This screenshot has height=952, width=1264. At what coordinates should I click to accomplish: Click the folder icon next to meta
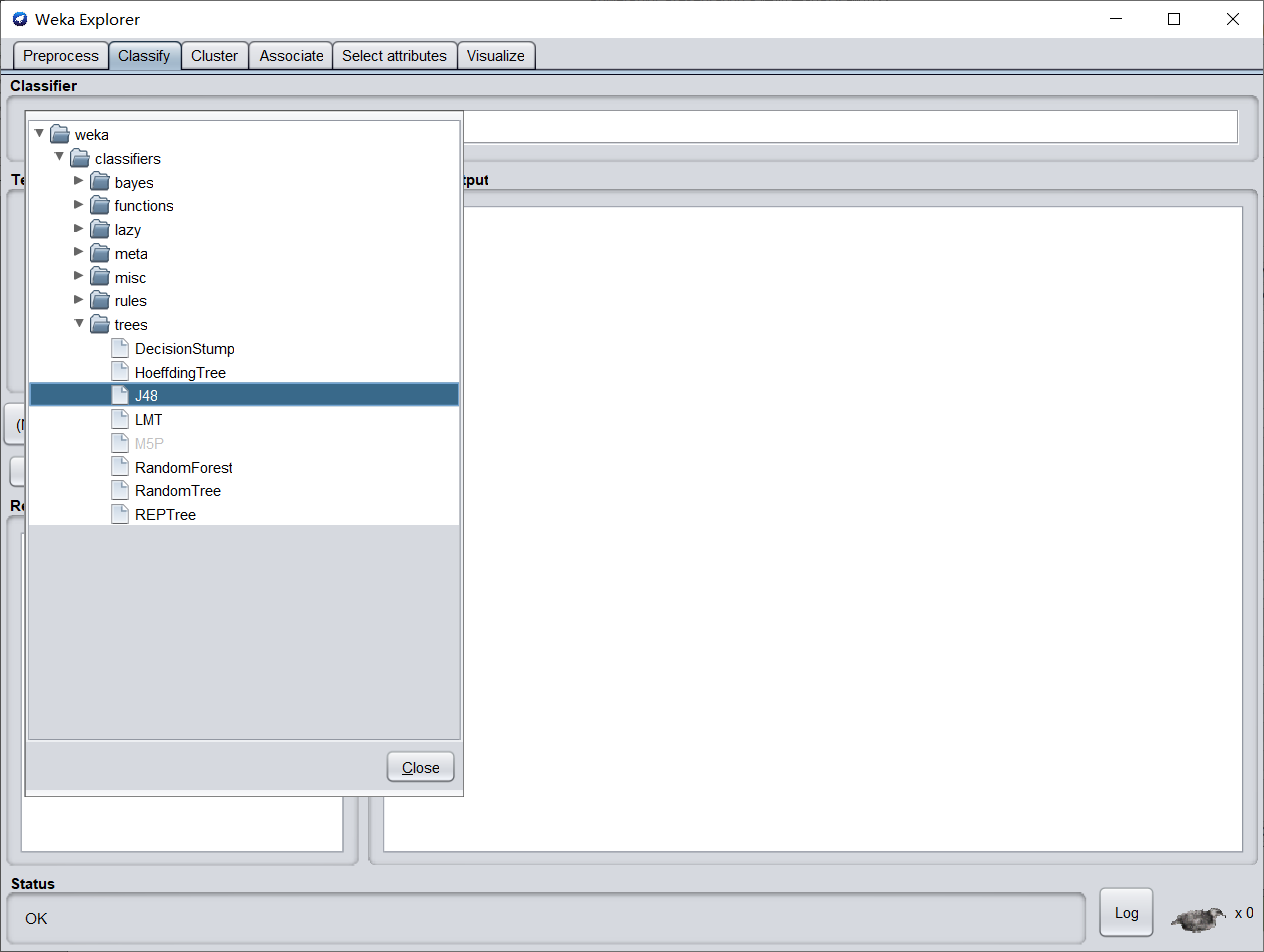pyautogui.click(x=101, y=253)
